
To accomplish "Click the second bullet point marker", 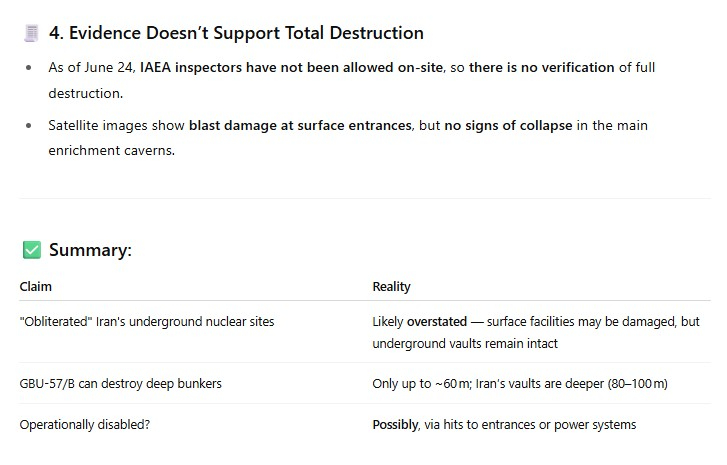I will 29,126.
